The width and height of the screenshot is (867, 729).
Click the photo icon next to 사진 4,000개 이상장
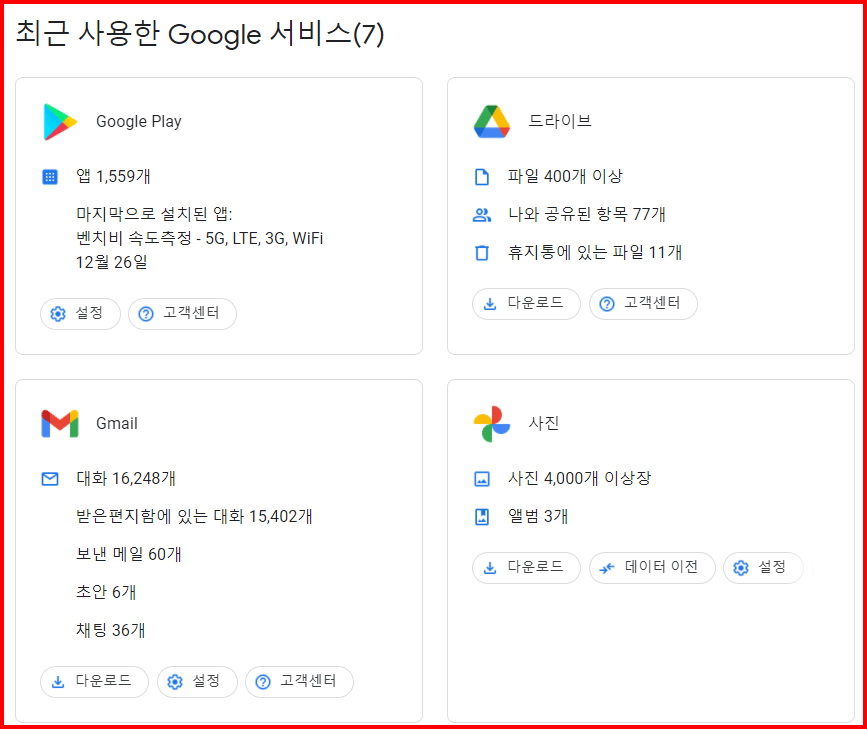(482, 479)
